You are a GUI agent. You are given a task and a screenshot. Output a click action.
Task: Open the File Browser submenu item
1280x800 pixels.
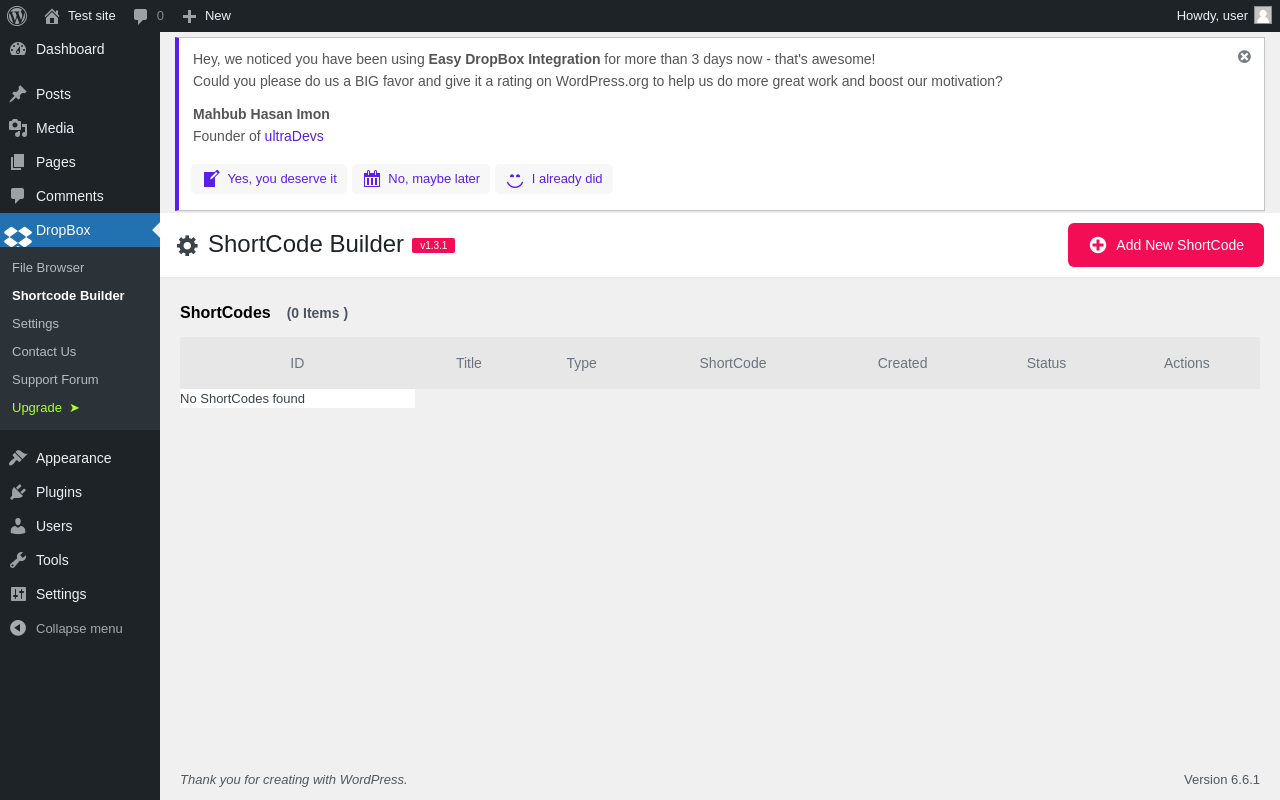pos(48,268)
